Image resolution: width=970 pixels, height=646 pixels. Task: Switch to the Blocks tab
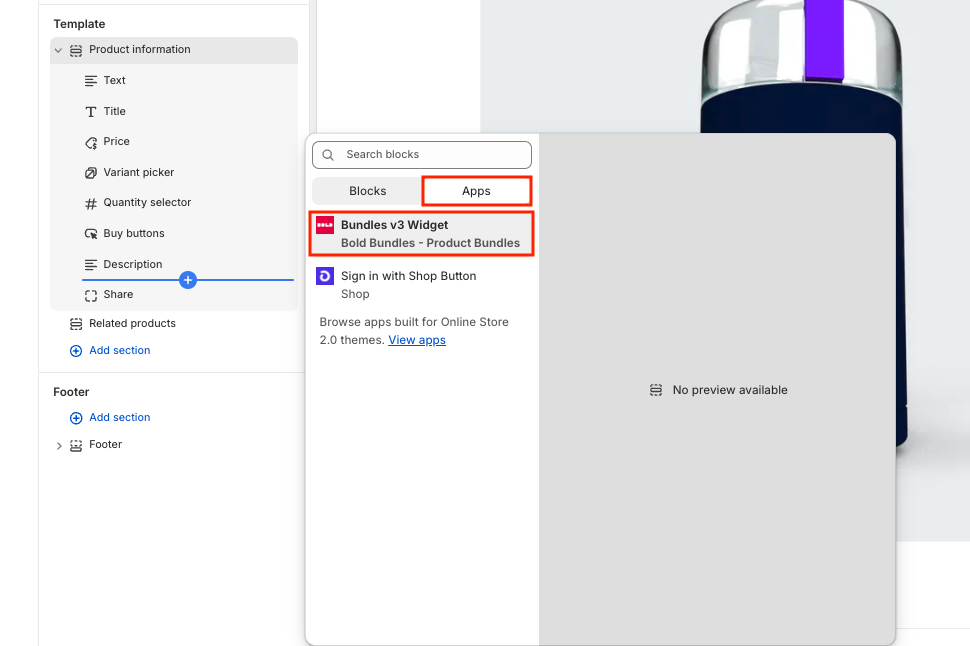(367, 191)
